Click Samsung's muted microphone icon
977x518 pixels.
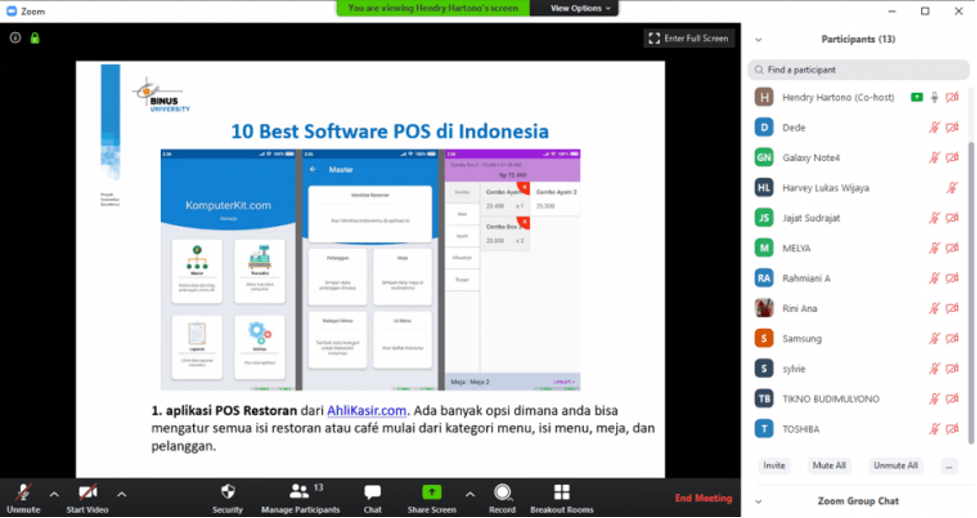(x=935, y=338)
